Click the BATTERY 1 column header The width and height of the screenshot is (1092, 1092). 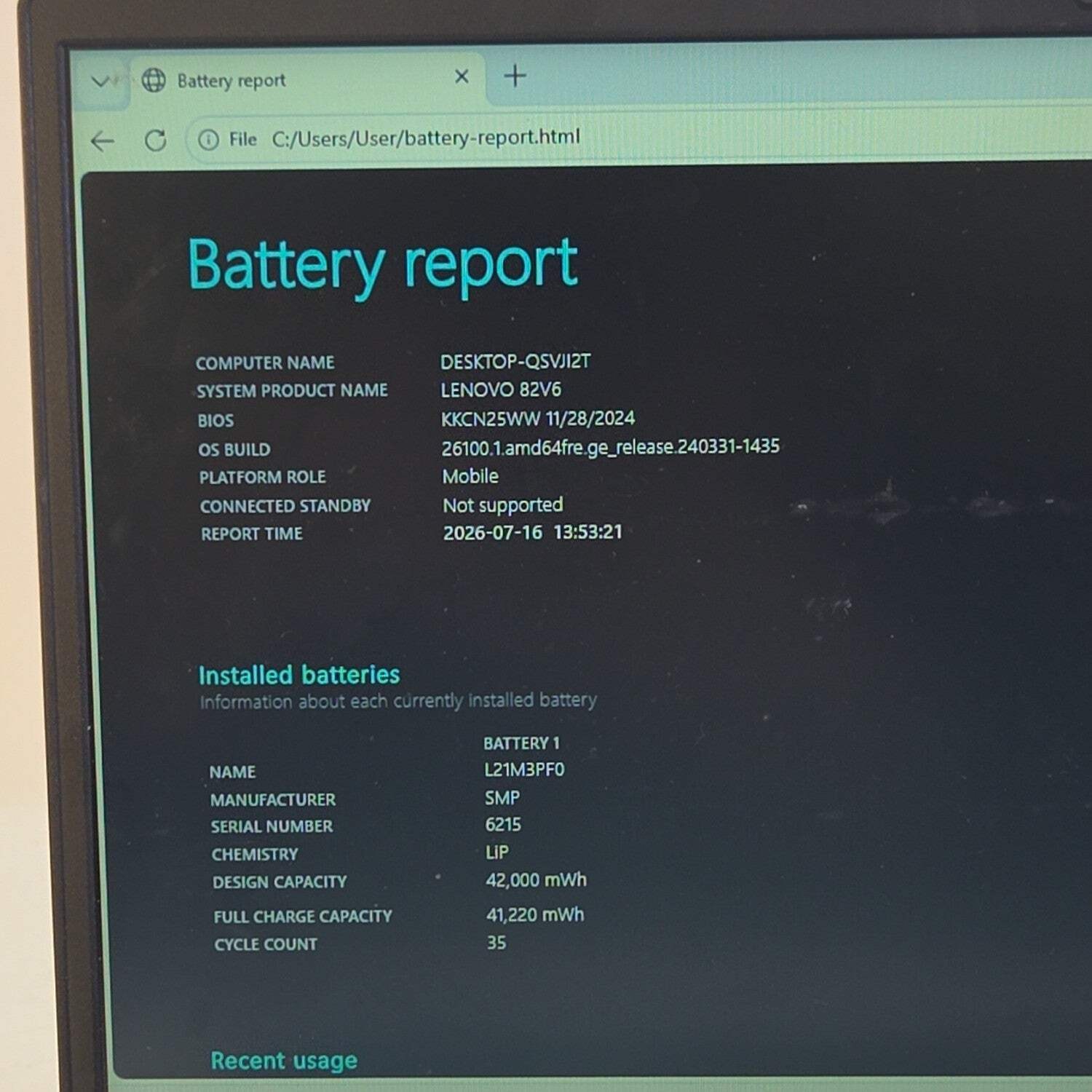coord(521,743)
